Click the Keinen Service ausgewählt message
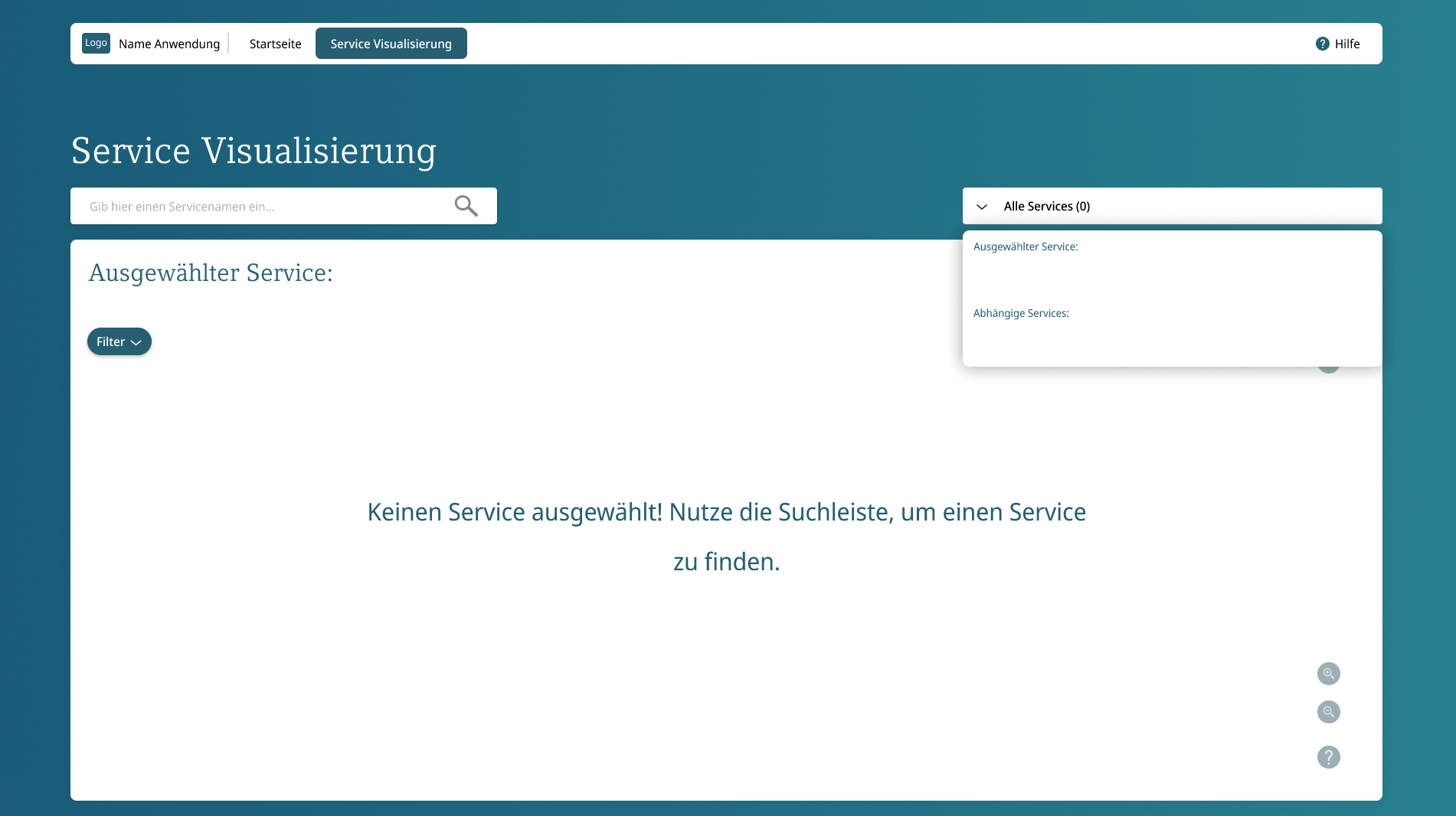 (726, 537)
